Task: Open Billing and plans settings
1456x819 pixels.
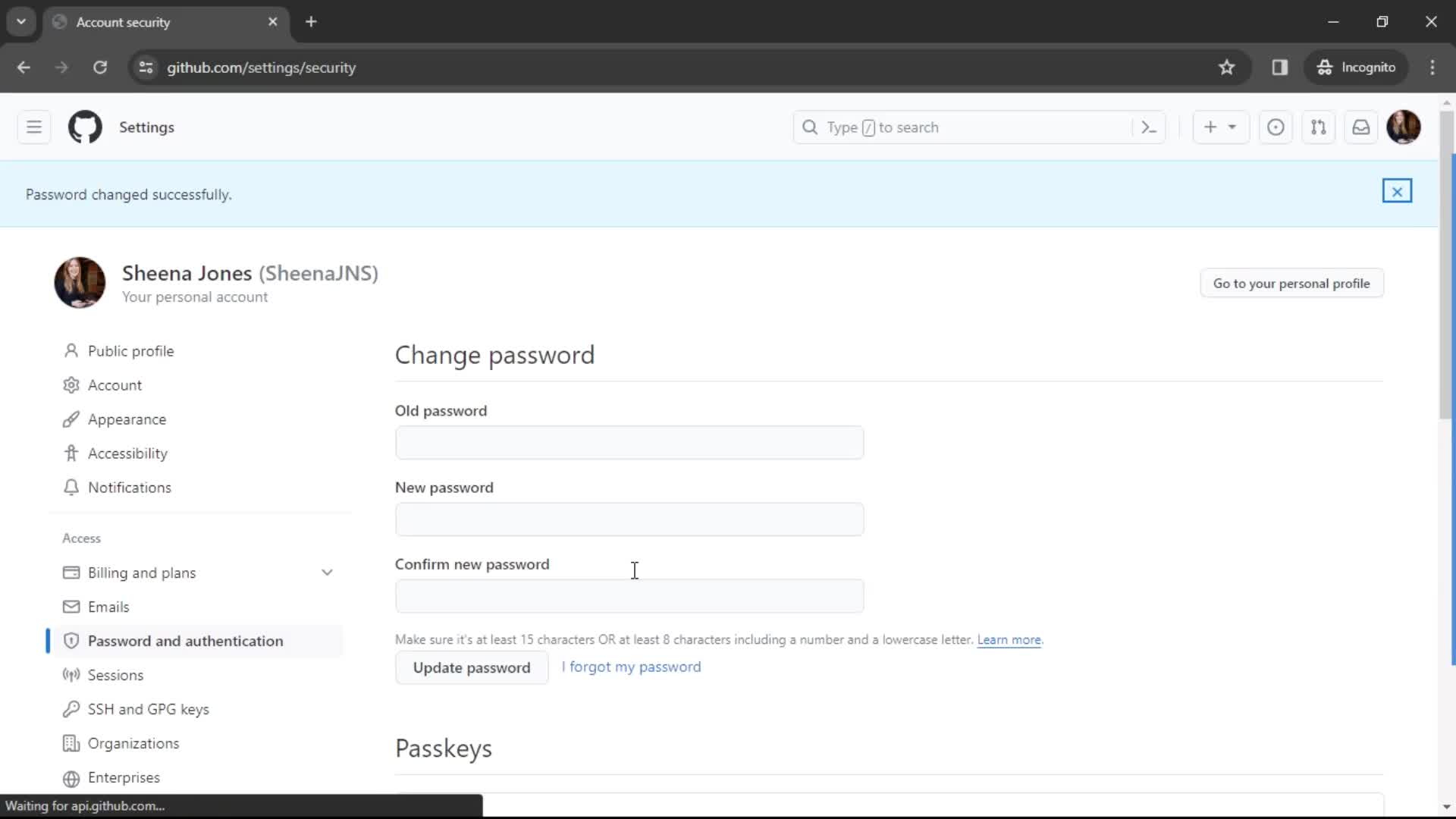Action: point(142,573)
